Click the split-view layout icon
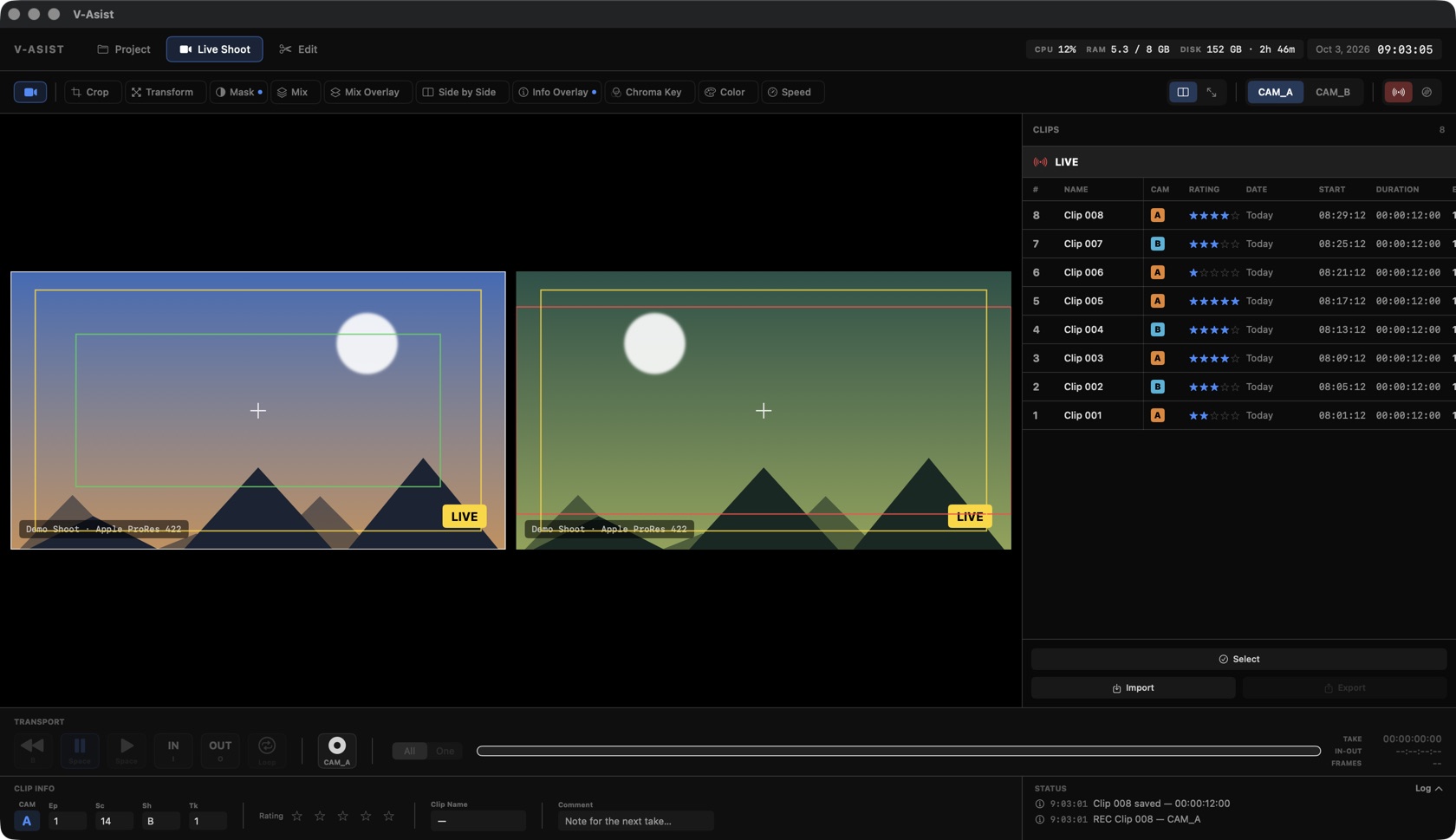 coord(1183,92)
